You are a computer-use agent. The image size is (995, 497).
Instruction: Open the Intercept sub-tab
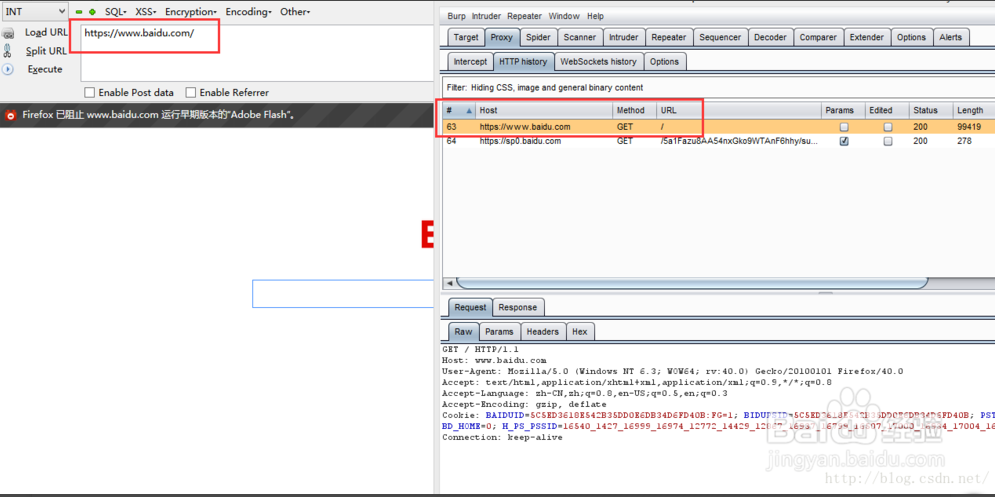coord(470,62)
